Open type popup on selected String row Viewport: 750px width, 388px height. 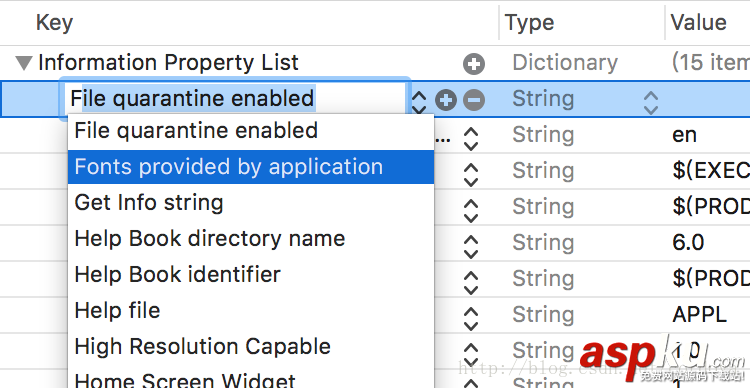point(651,102)
